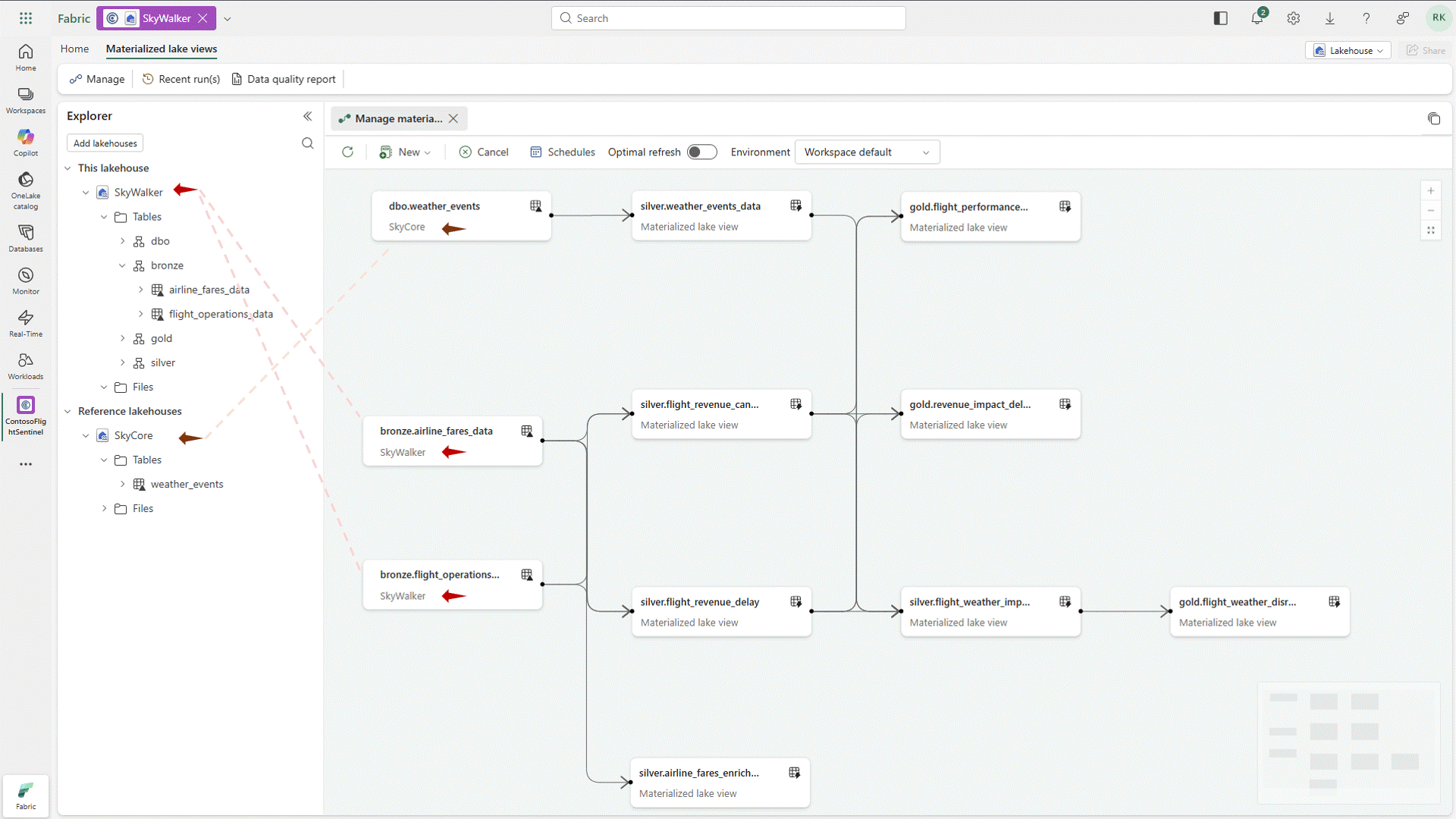Enable the Optimal refresh toggle
Screen dimensions: 1456x819
(x=702, y=152)
